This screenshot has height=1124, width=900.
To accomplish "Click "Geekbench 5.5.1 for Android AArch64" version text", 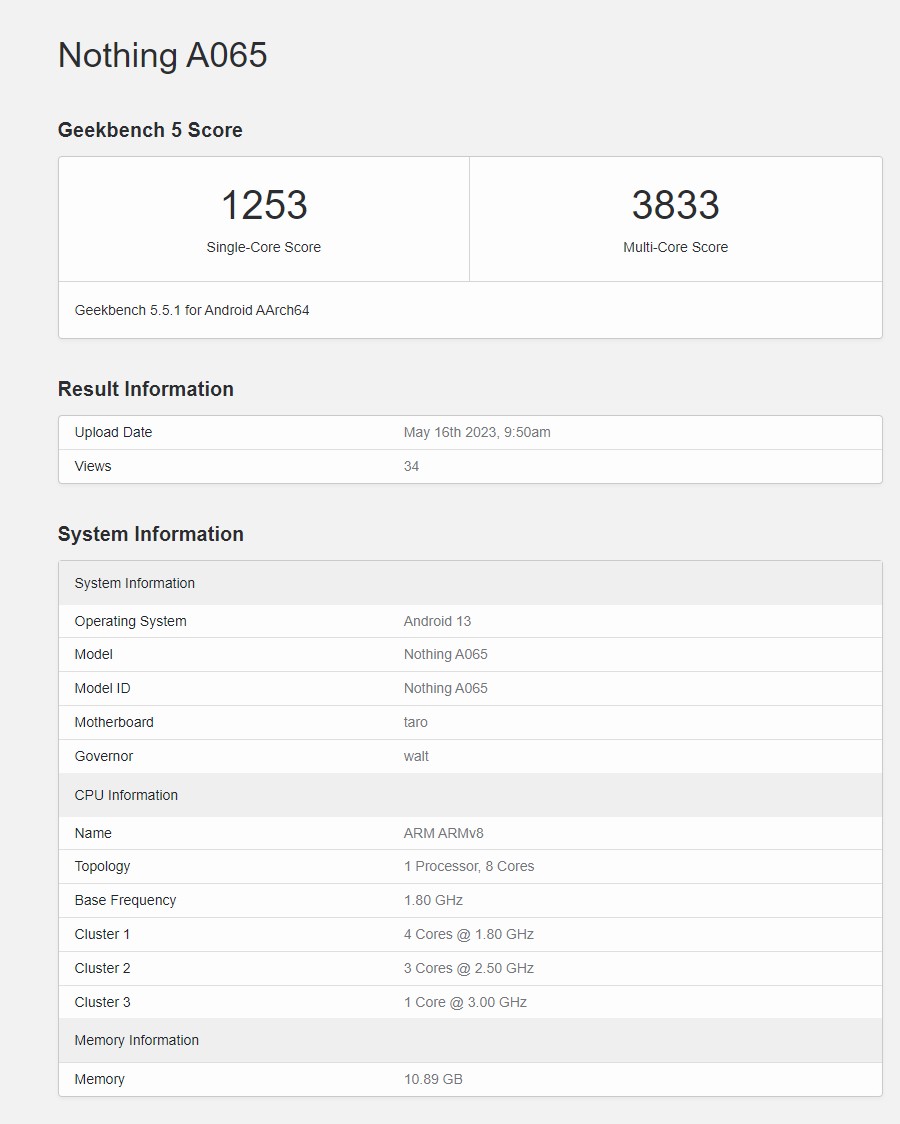I will tap(192, 310).
